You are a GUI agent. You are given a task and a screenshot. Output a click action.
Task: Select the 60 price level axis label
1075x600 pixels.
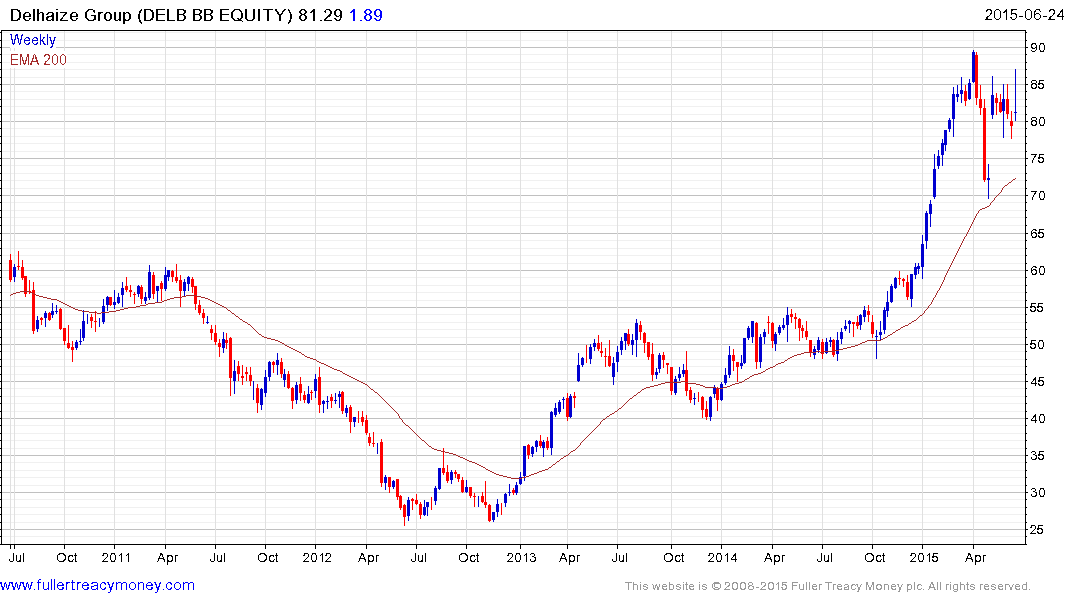pyautogui.click(x=1038, y=270)
